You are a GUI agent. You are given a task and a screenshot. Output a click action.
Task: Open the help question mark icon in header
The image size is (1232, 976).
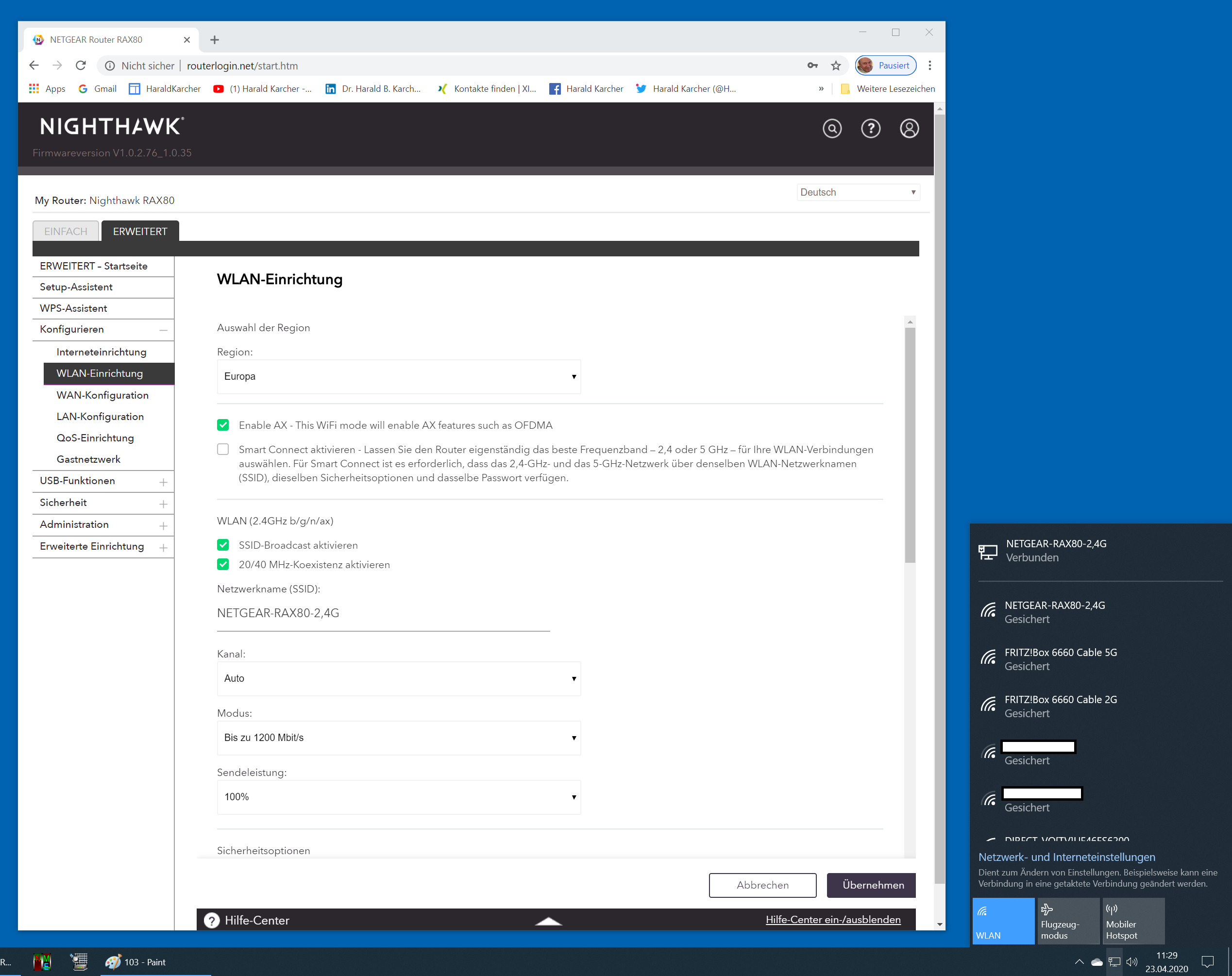pos(870,129)
